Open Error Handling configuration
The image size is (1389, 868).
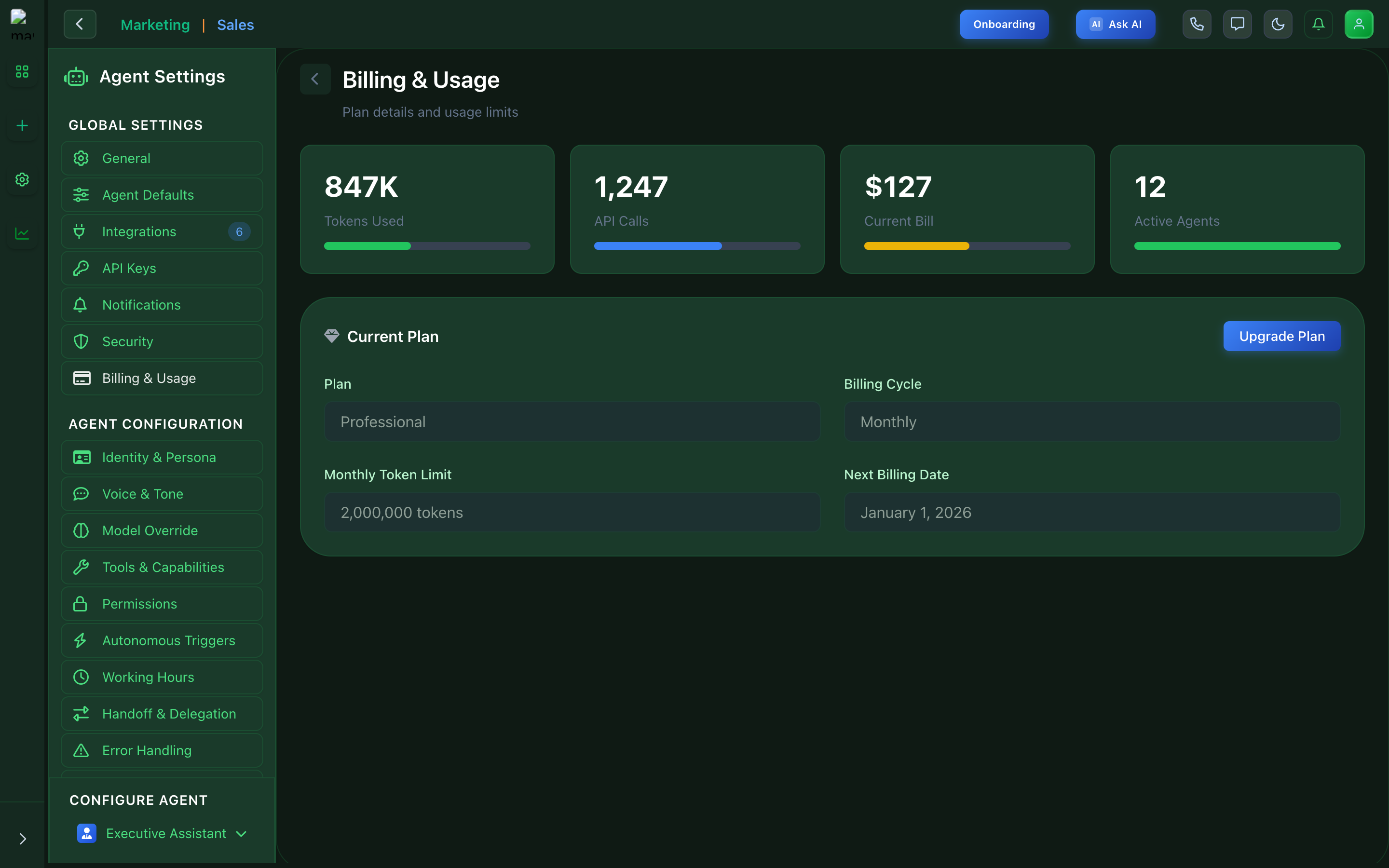coord(162,750)
